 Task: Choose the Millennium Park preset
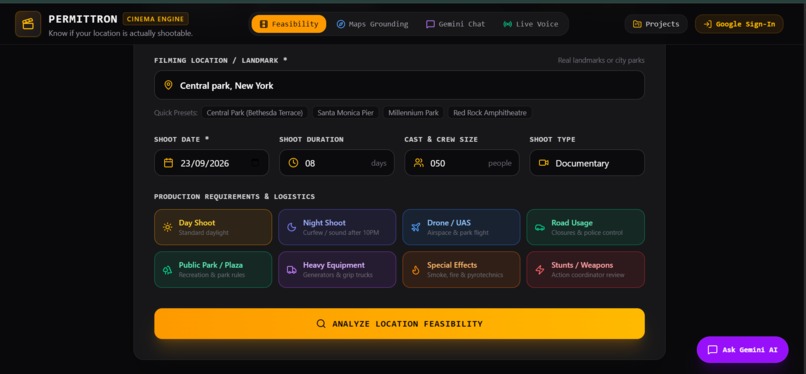(x=413, y=113)
